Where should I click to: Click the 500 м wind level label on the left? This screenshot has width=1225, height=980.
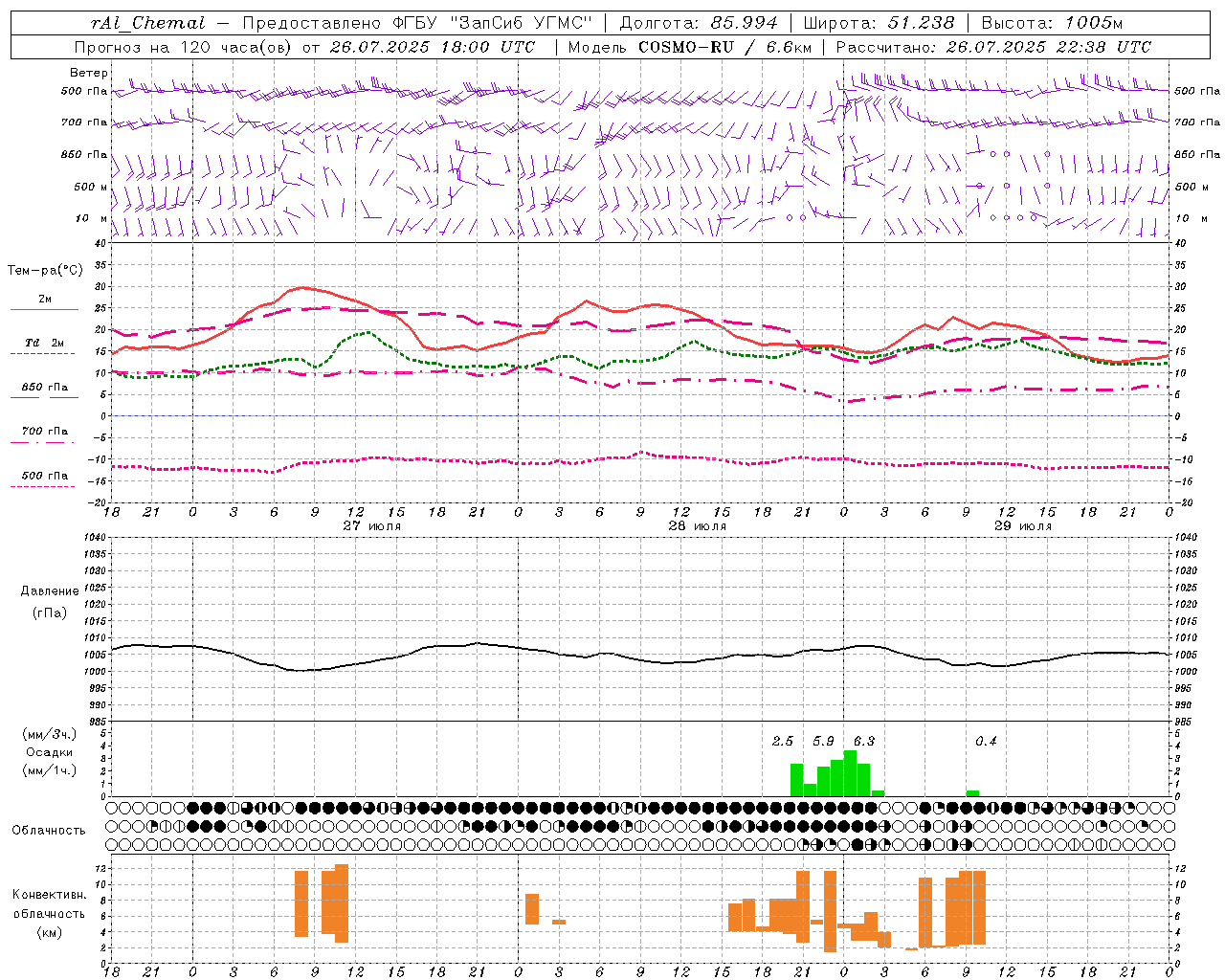pos(92,187)
